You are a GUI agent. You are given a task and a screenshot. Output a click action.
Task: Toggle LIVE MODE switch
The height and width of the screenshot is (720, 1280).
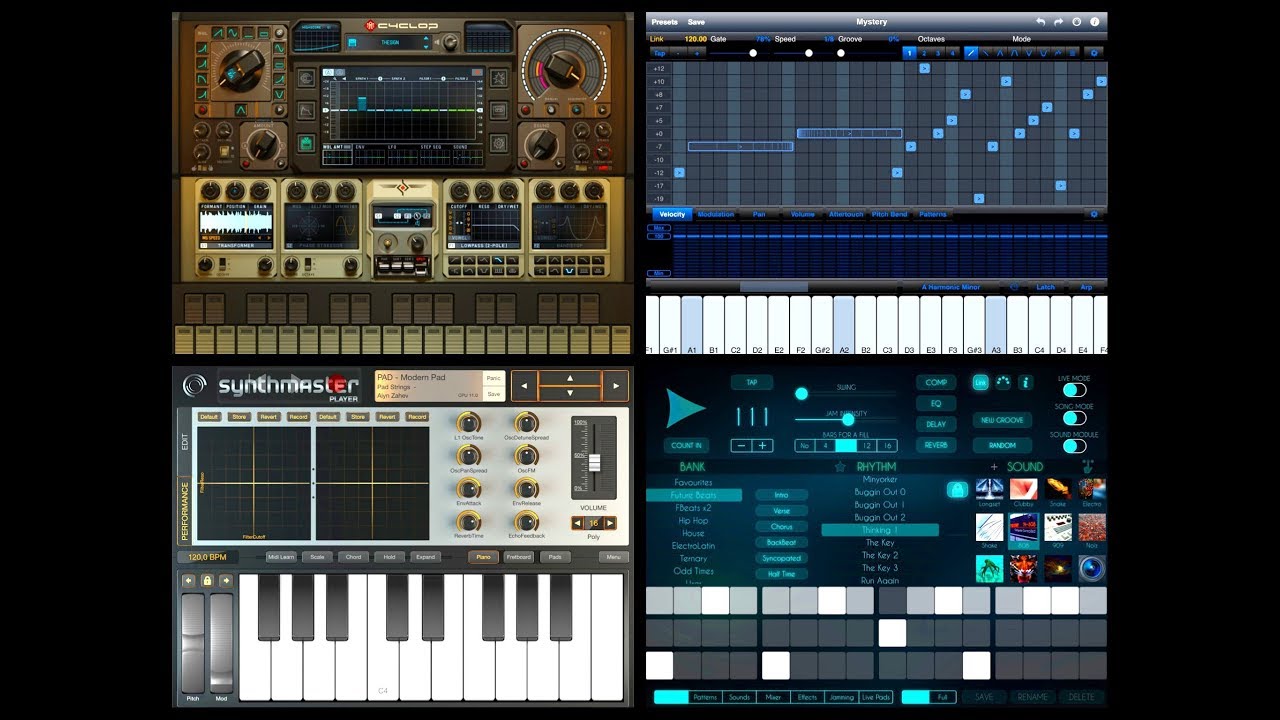click(x=1074, y=391)
